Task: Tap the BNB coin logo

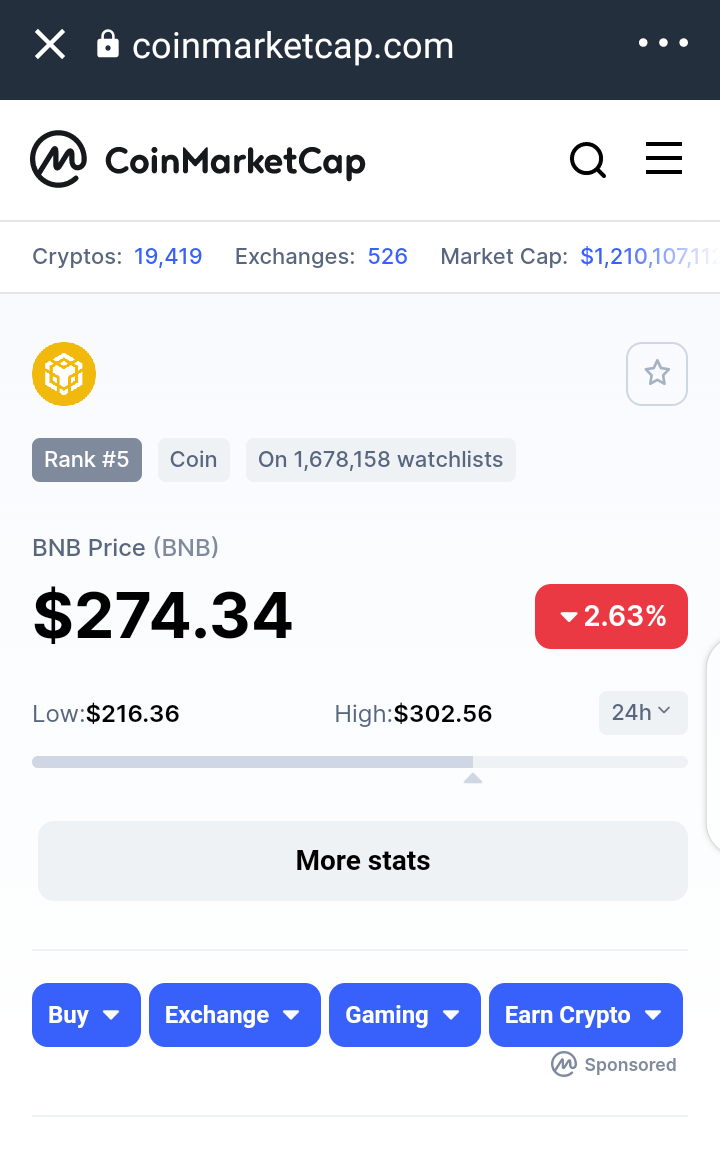Action: 64,374
